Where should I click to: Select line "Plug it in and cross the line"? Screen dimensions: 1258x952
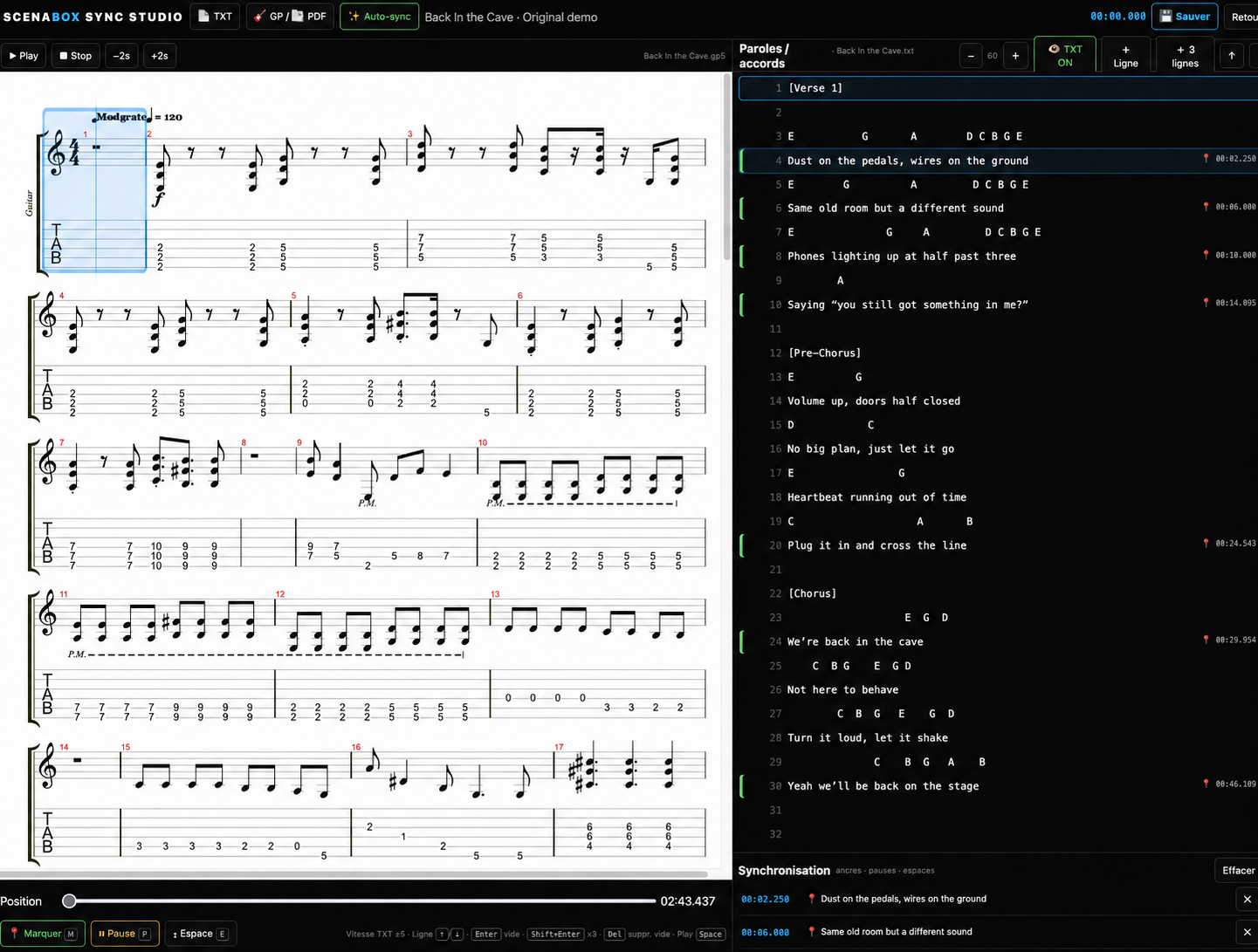pos(998,545)
